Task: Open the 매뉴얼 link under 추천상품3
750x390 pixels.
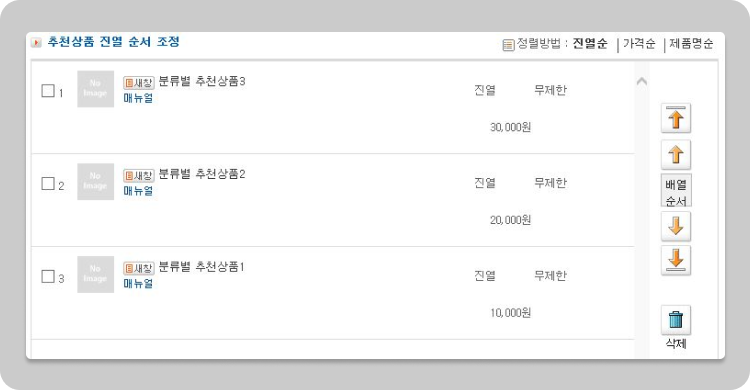Action: pyautogui.click(x=138, y=98)
